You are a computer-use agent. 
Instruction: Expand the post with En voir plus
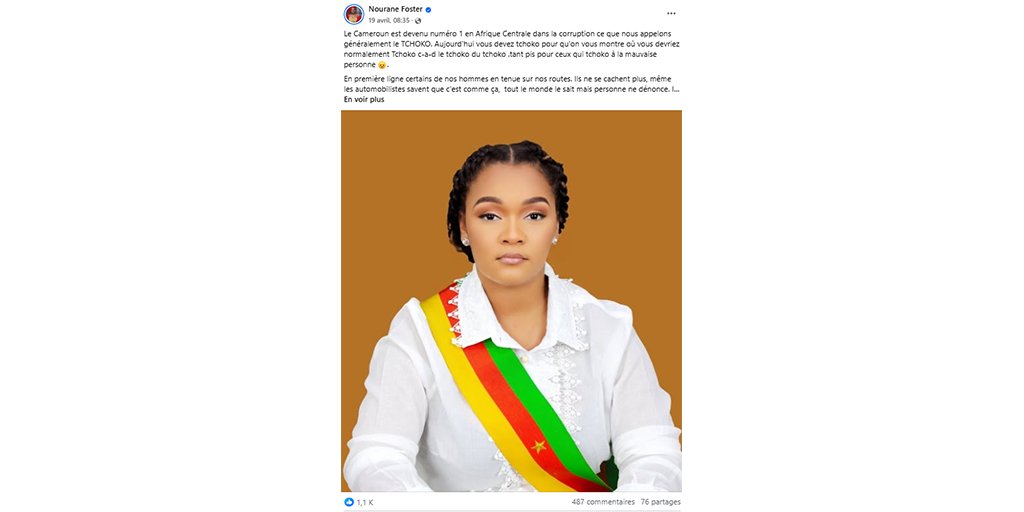tap(364, 100)
